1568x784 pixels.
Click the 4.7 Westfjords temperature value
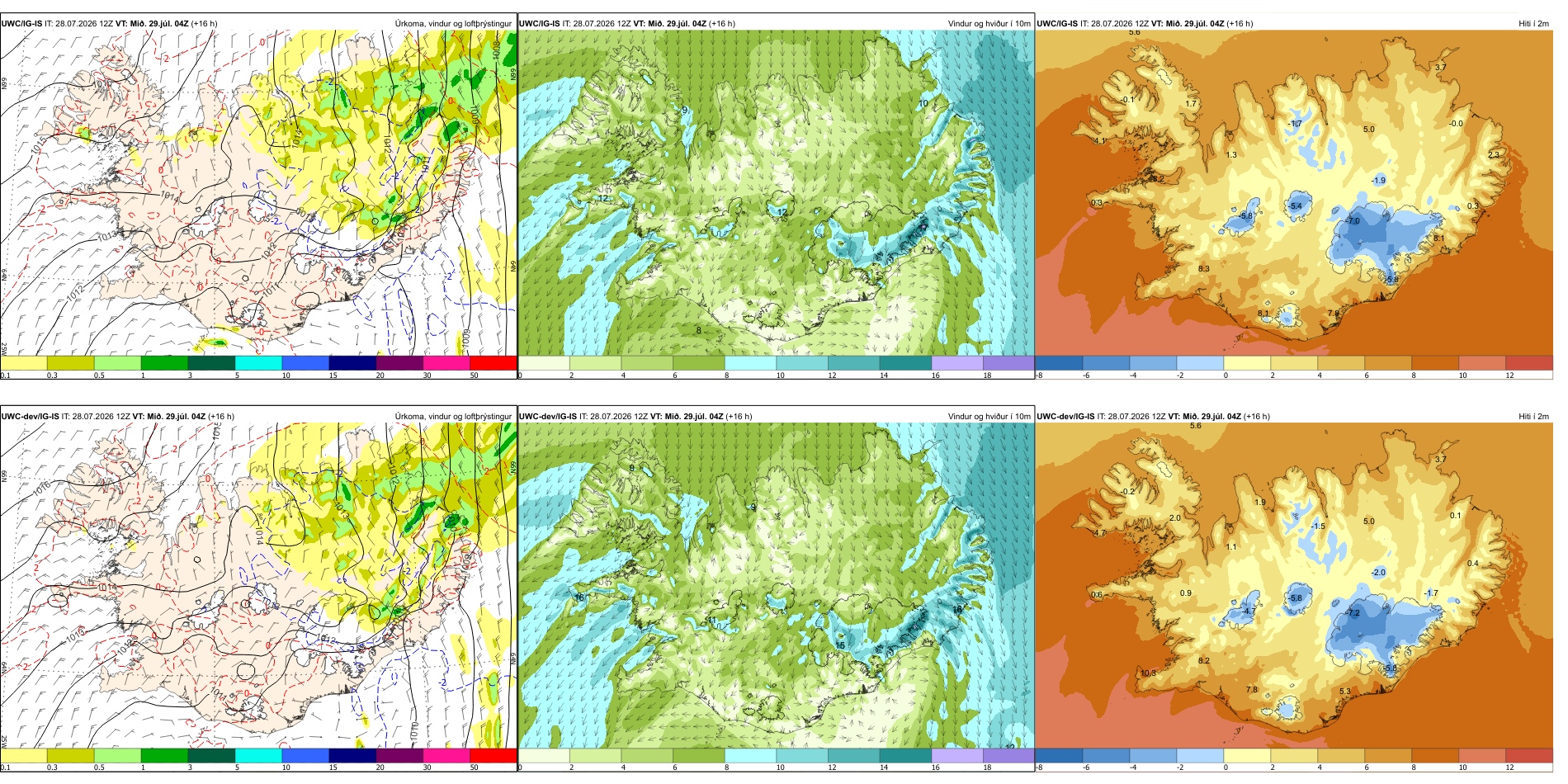1100,533
